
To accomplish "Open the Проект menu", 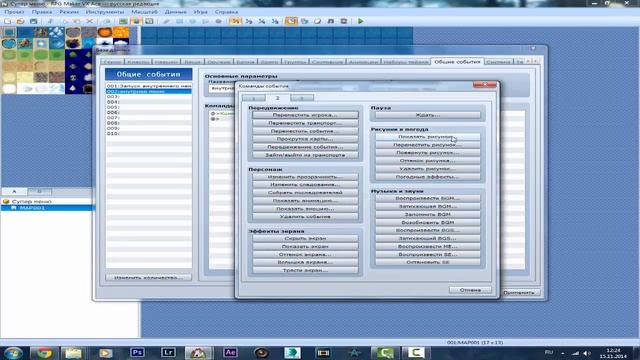I will (x=14, y=12).
